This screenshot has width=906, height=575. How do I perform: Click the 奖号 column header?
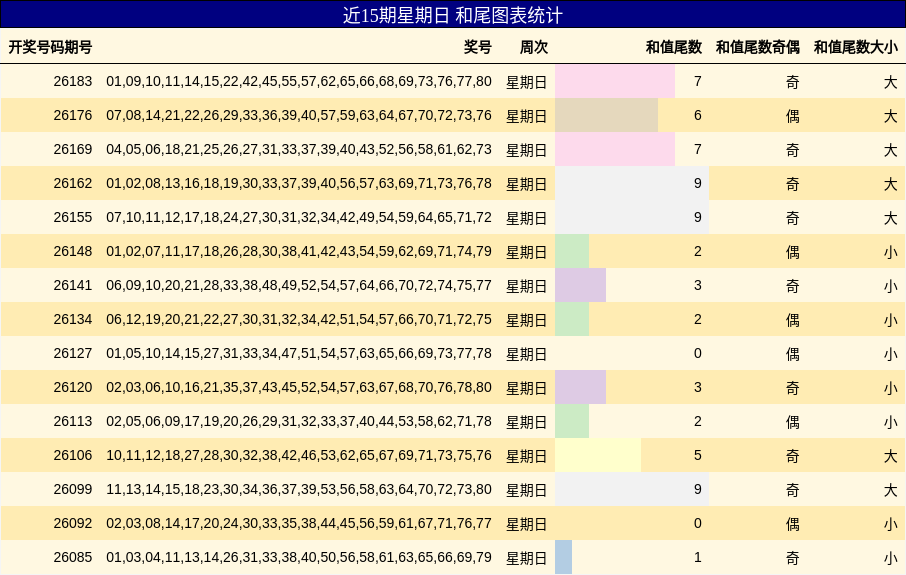click(x=477, y=47)
